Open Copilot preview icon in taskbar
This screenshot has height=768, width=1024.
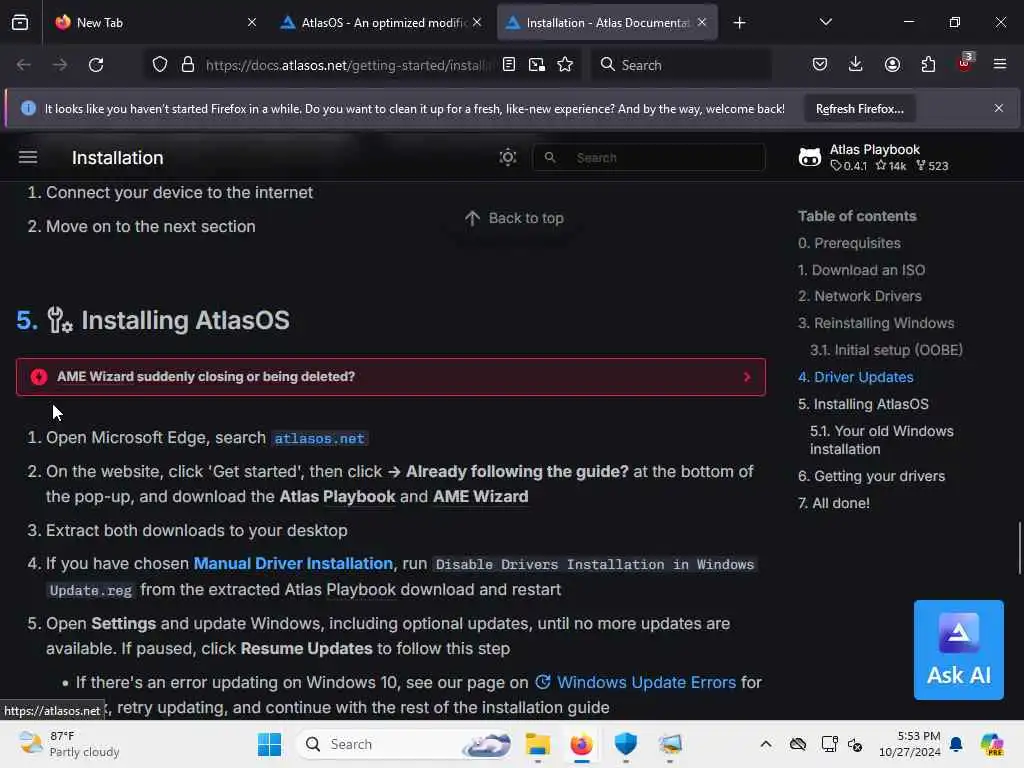[x=991, y=744]
